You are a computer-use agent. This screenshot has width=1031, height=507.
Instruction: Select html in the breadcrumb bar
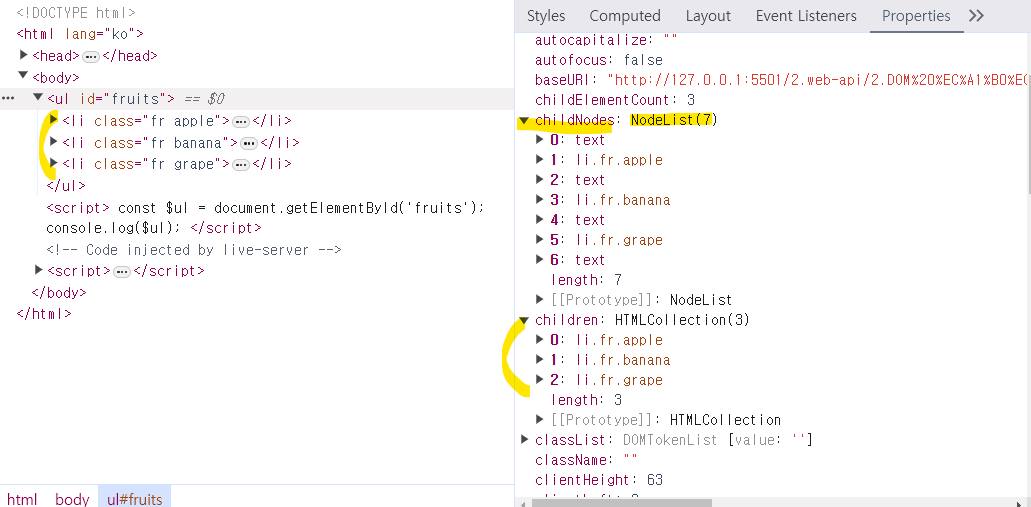coord(22,499)
